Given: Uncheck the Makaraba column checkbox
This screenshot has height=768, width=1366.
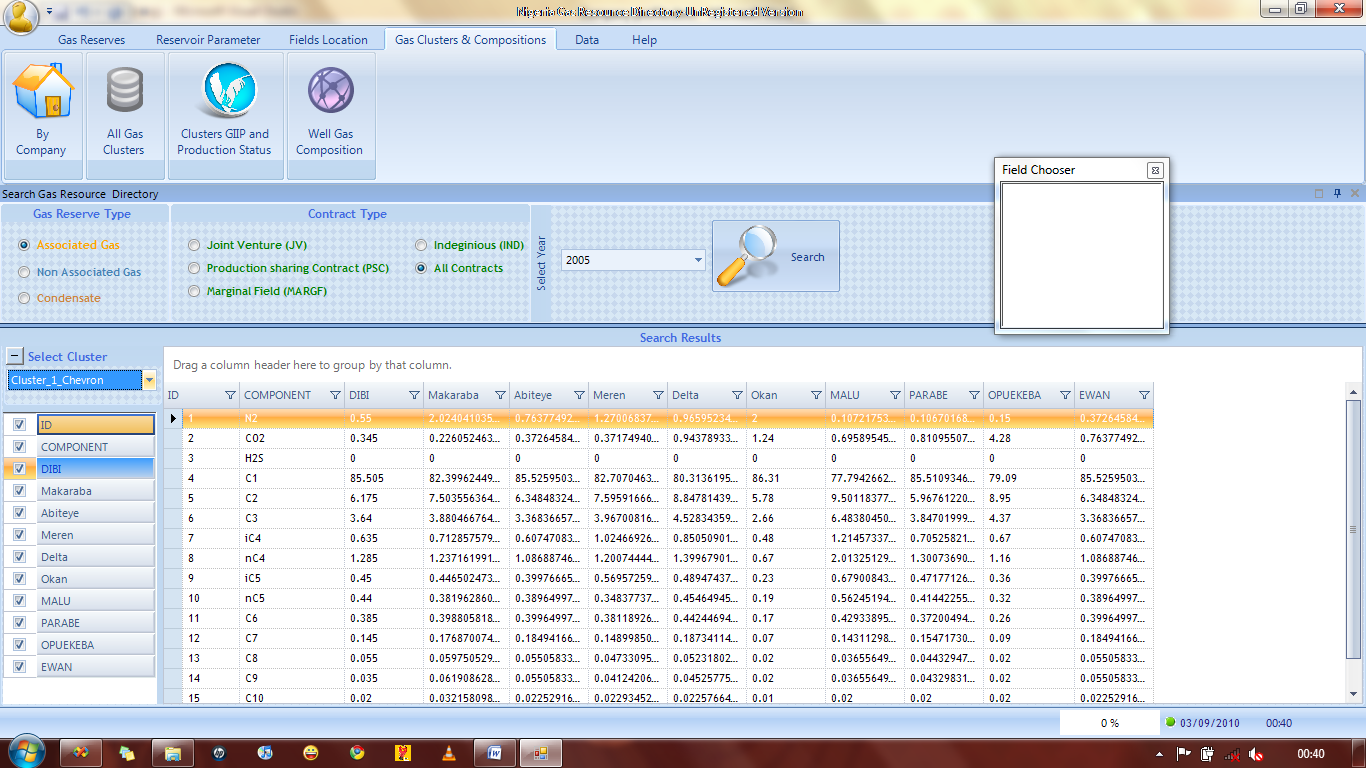Looking at the screenshot, I should pos(19,491).
